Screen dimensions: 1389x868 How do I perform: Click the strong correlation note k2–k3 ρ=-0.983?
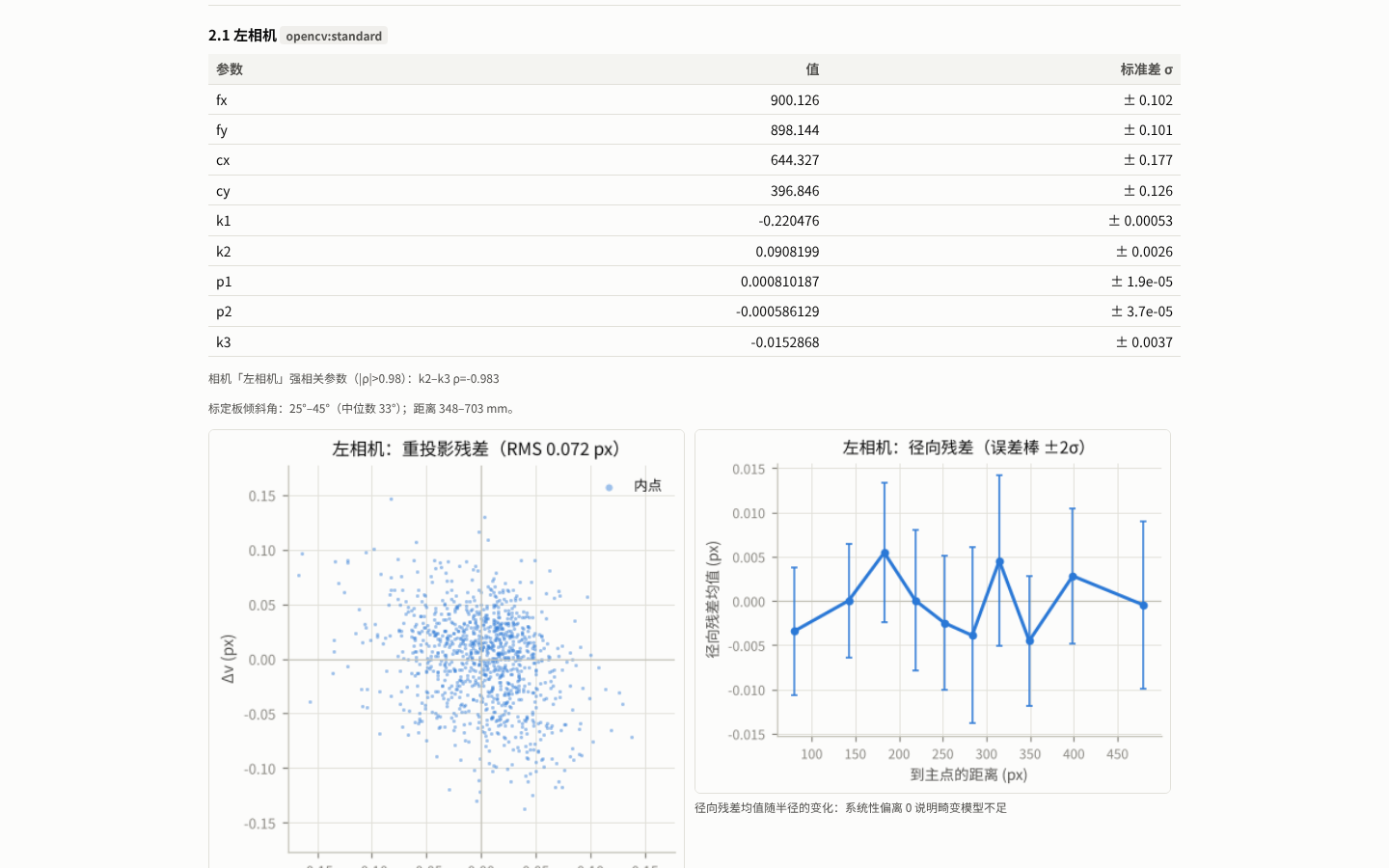pos(354,379)
